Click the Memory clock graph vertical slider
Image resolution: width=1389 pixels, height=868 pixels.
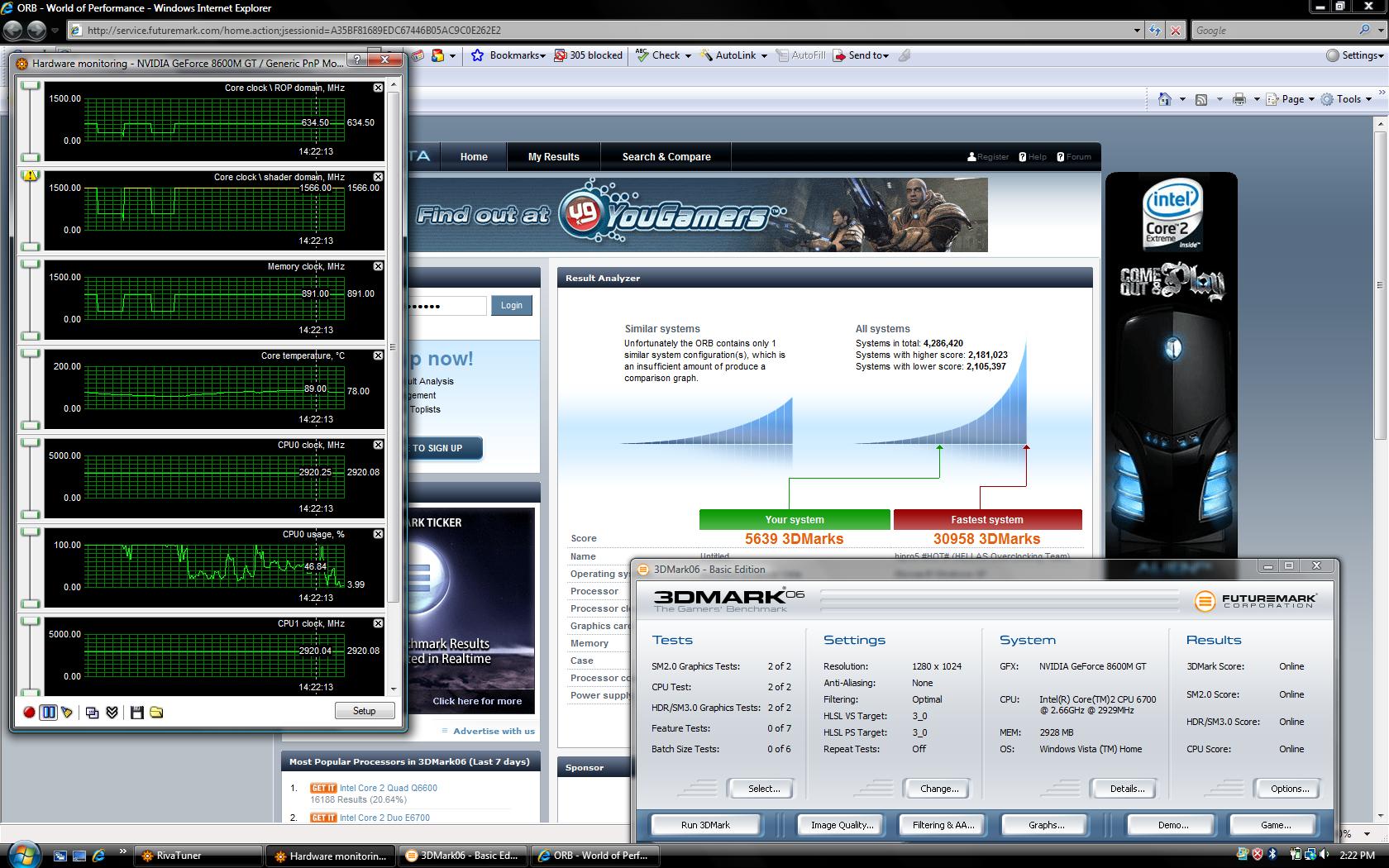coord(31,299)
